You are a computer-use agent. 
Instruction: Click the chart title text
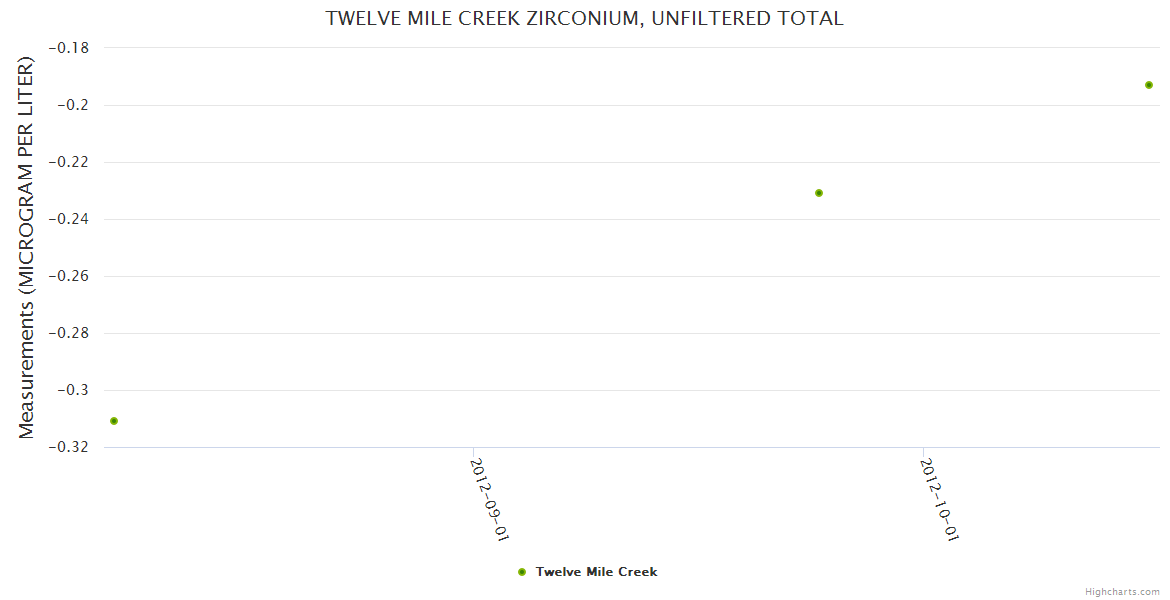coord(584,18)
